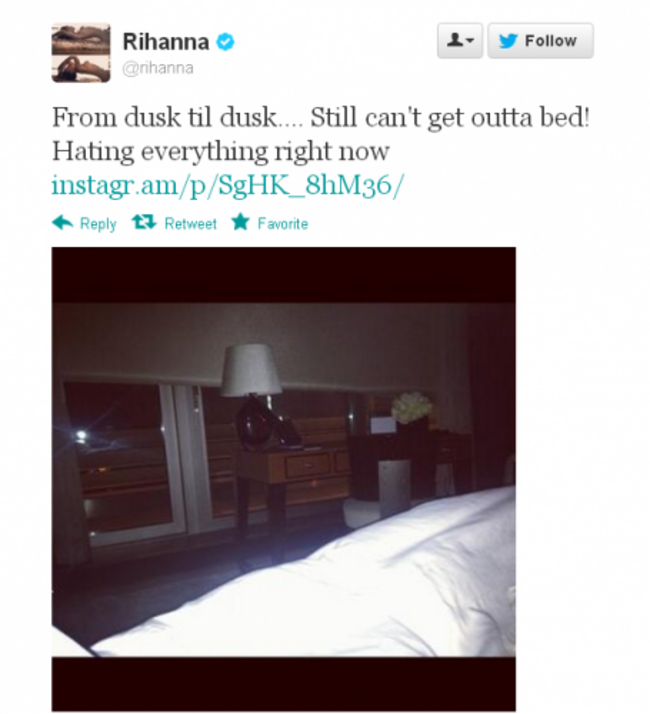Click the Favorite text link
Viewport: 650px width, 714px height.
click(x=283, y=224)
